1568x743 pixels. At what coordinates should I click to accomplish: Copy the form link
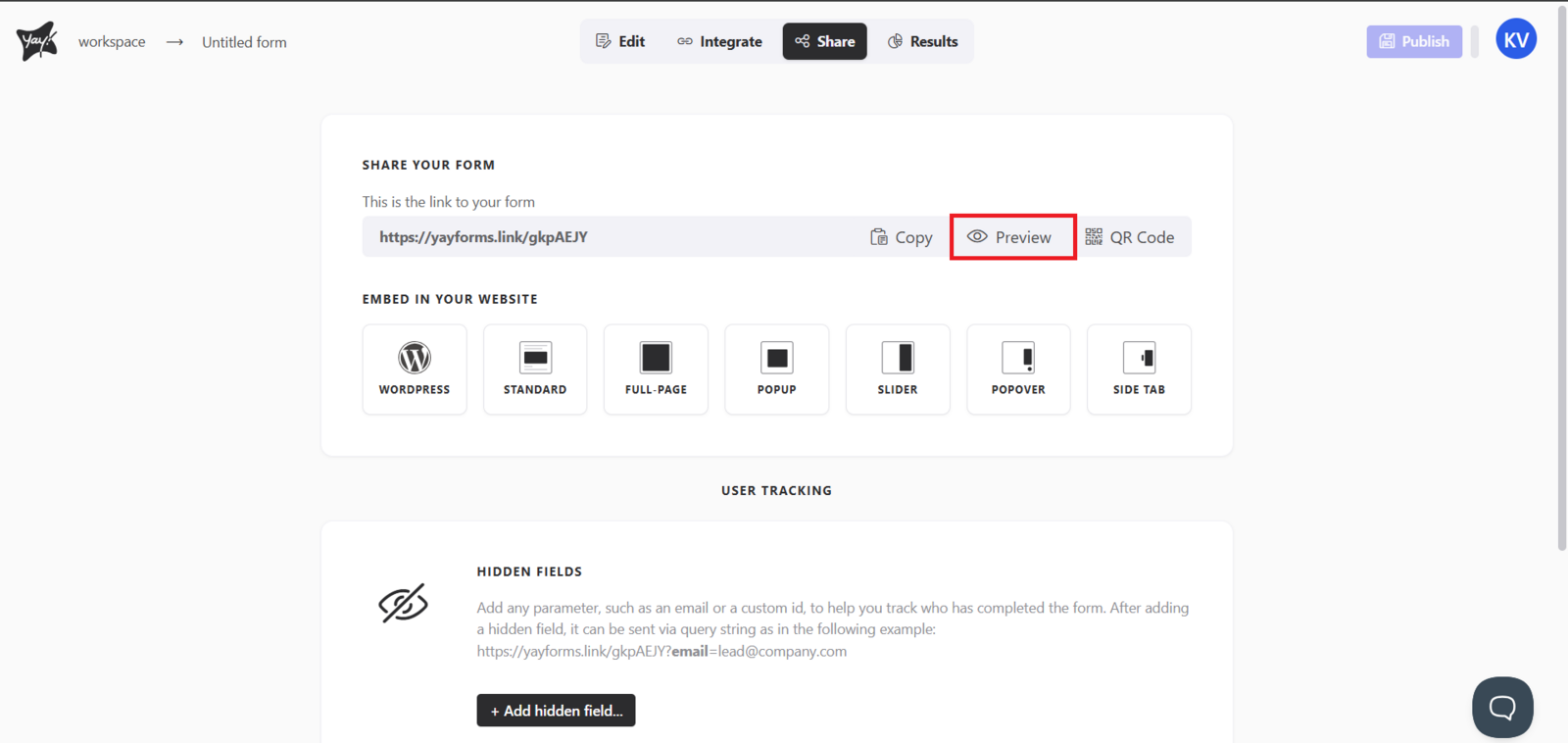click(901, 237)
